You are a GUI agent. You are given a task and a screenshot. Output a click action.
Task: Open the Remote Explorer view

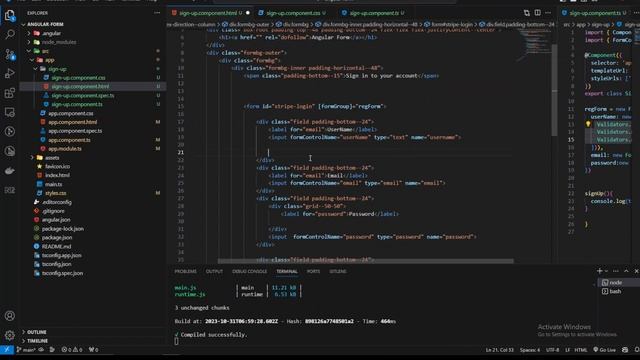point(10,112)
